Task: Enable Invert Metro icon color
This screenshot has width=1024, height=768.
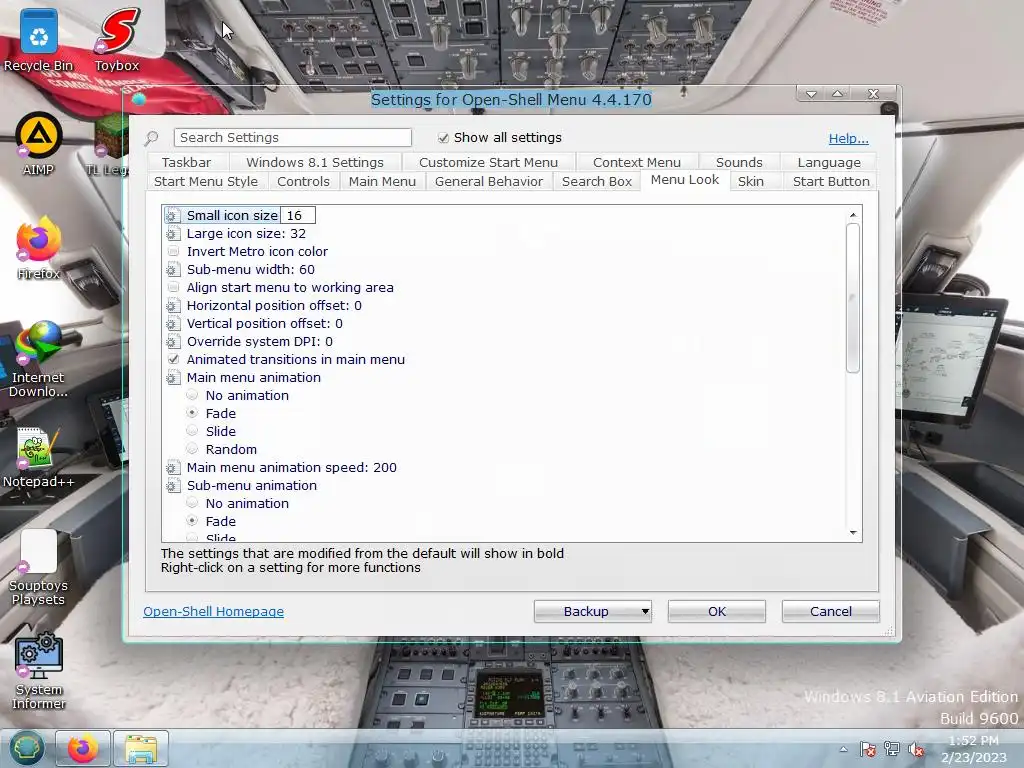Action: point(173,251)
